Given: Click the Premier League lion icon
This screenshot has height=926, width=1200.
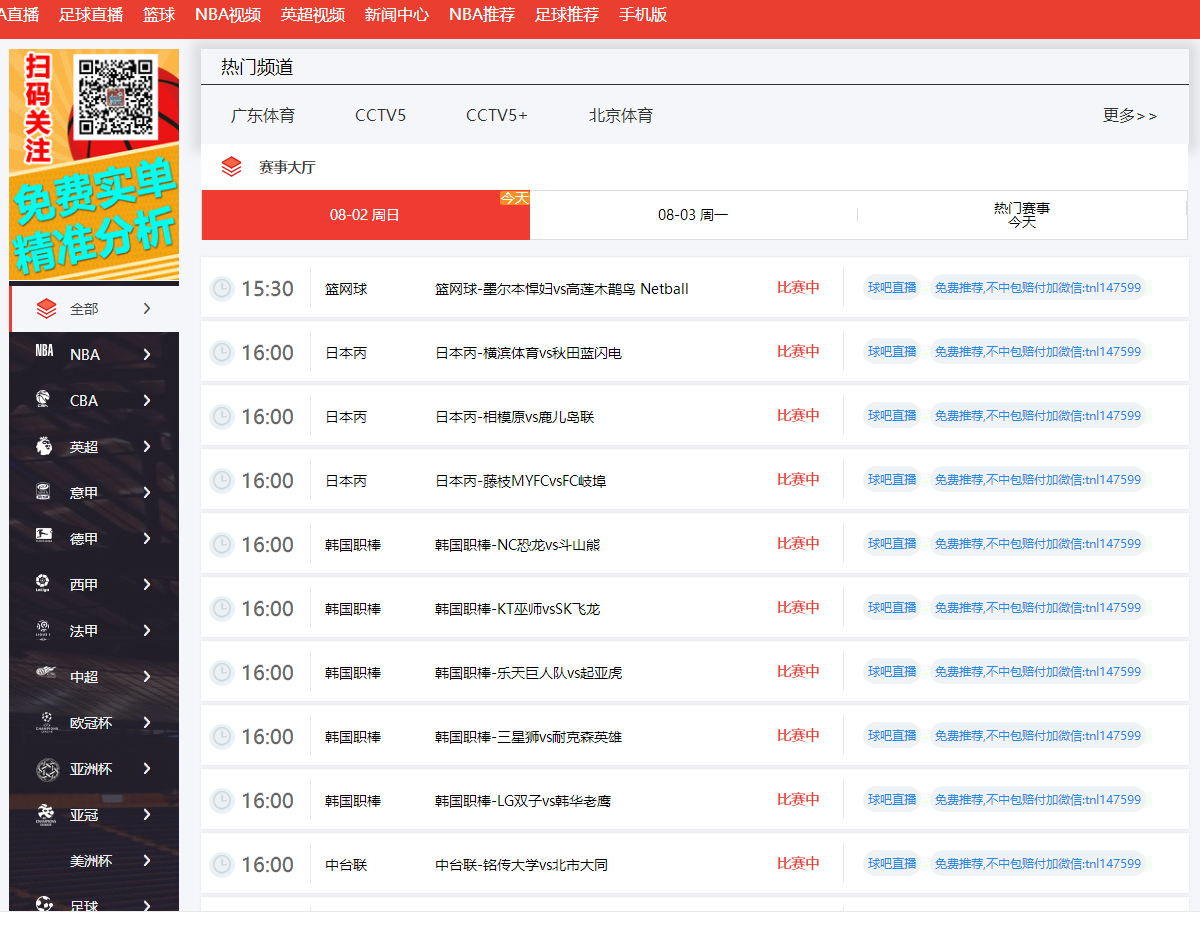Looking at the screenshot, I should (44, 446).
